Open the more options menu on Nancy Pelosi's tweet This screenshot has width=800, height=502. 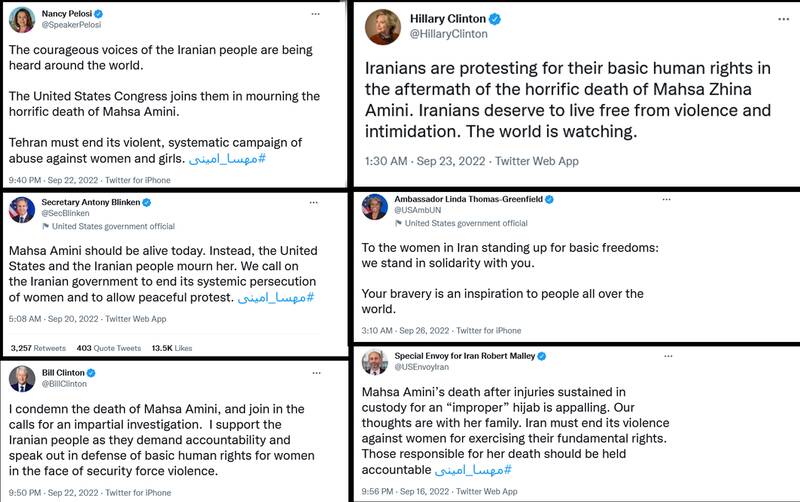coord(316,15)
